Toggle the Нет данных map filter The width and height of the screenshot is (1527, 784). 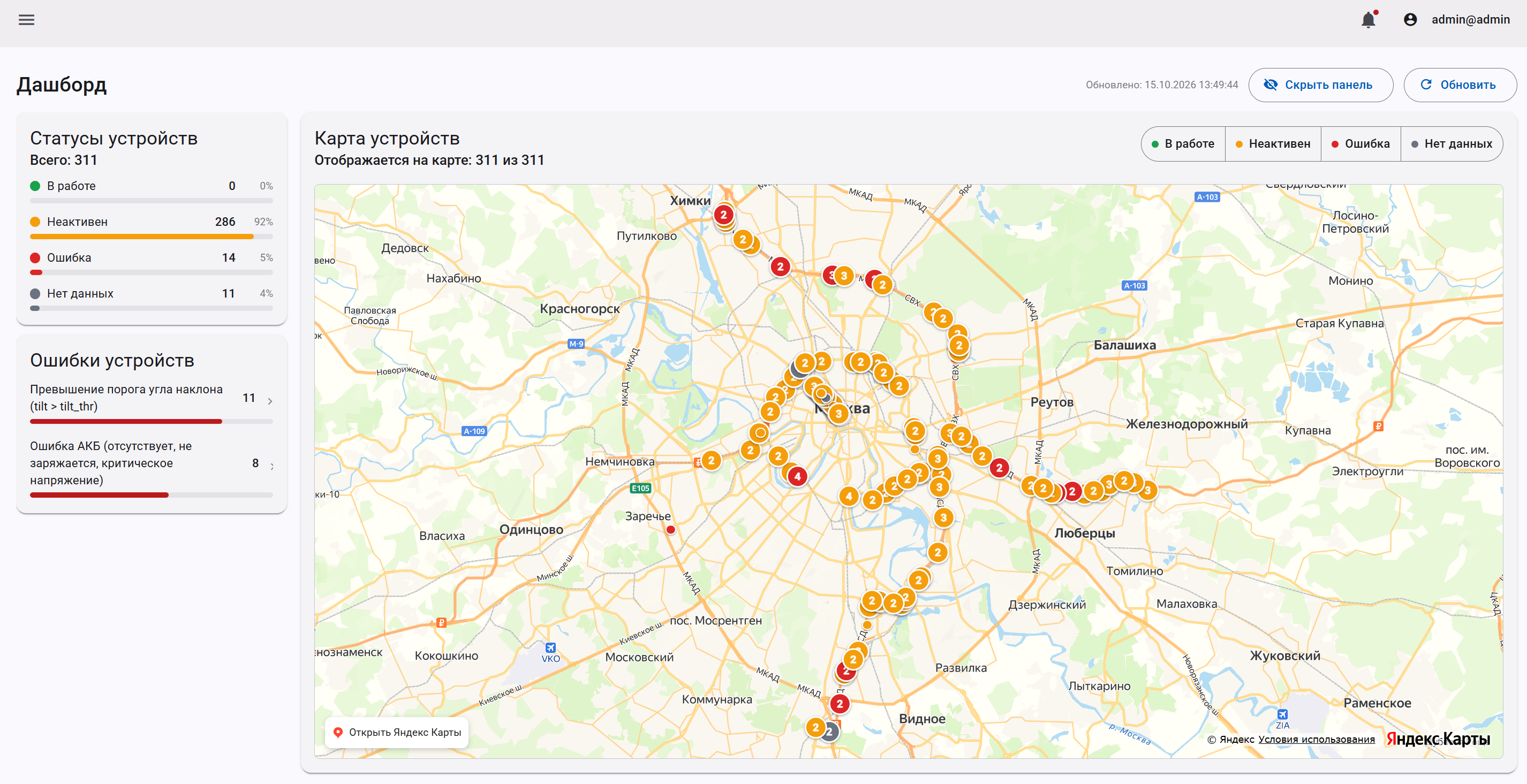[1451, 143]
